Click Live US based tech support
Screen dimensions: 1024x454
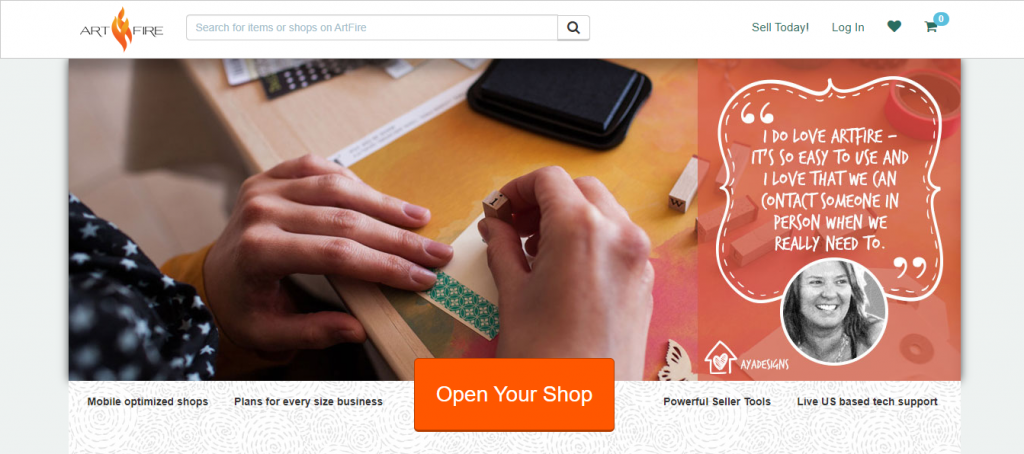click(867, 402)
